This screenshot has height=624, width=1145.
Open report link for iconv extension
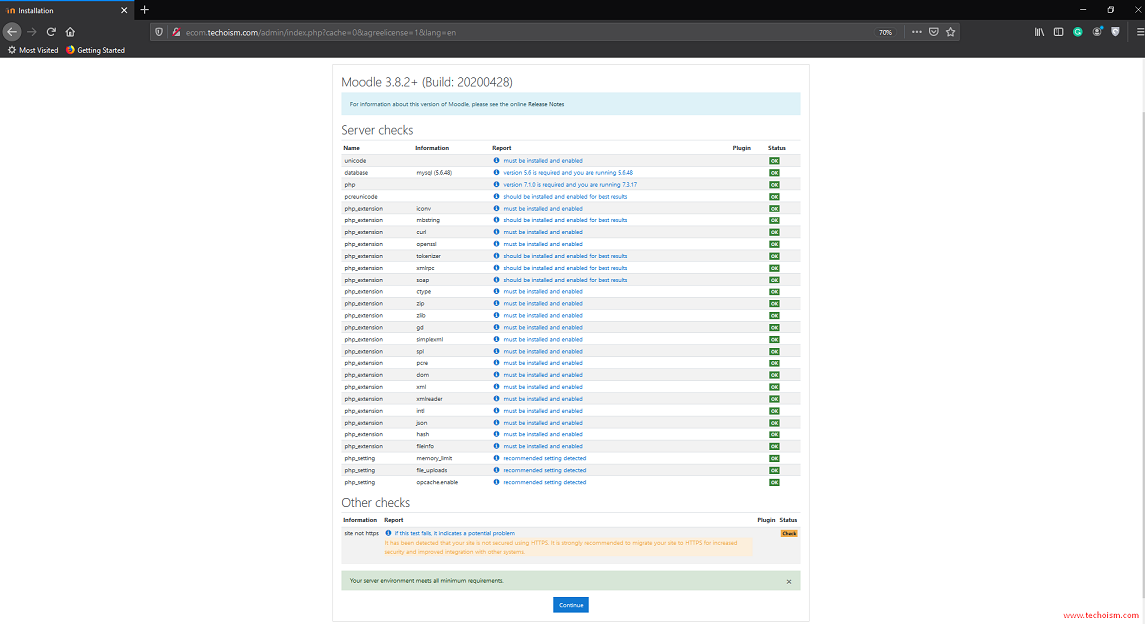543,209
